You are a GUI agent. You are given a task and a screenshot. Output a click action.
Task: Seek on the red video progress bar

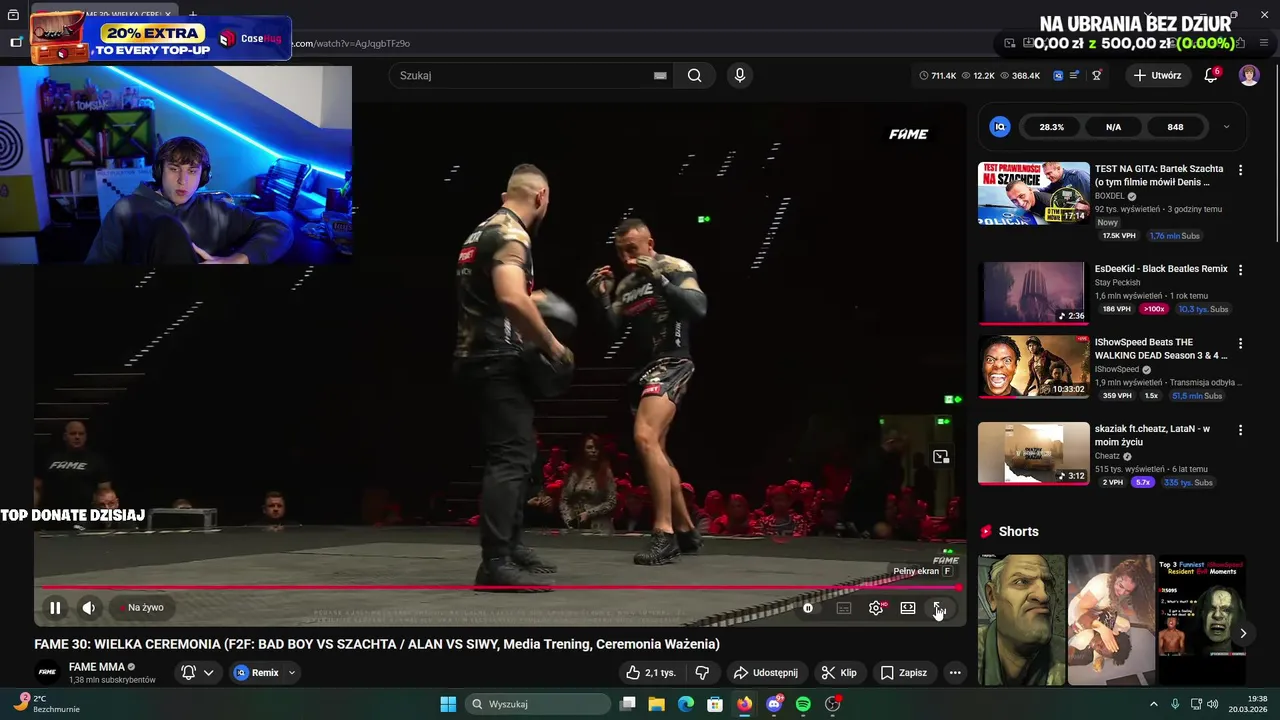498,587
